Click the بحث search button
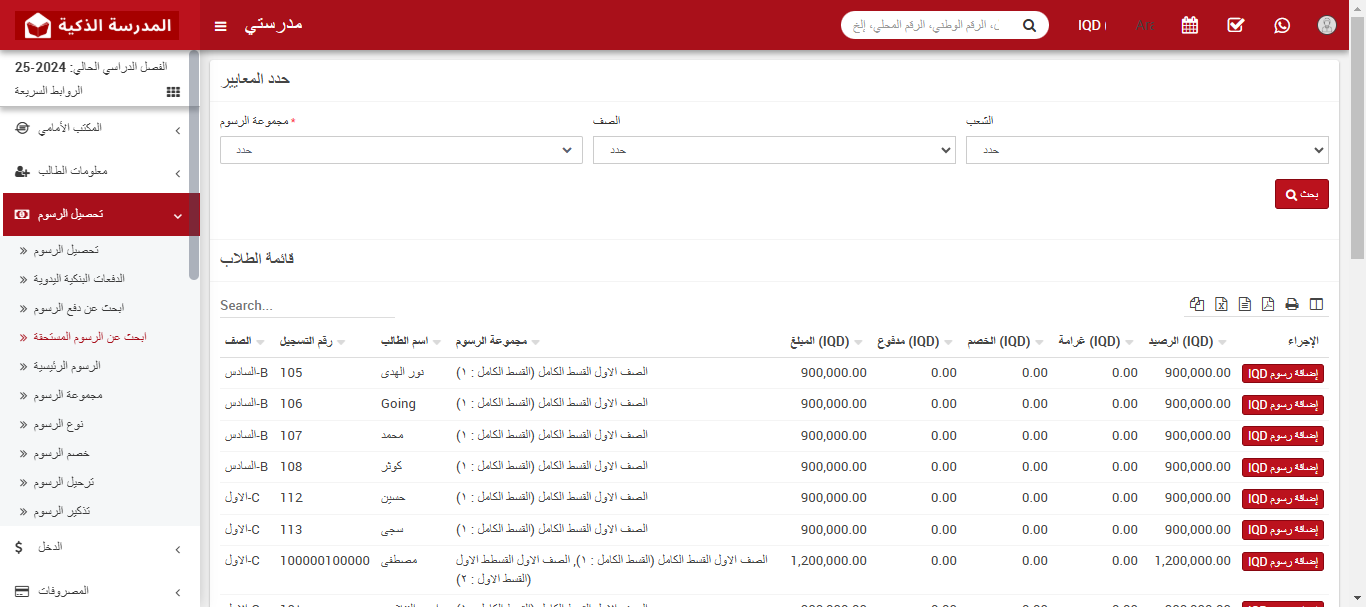 (x=1301, y=193)
